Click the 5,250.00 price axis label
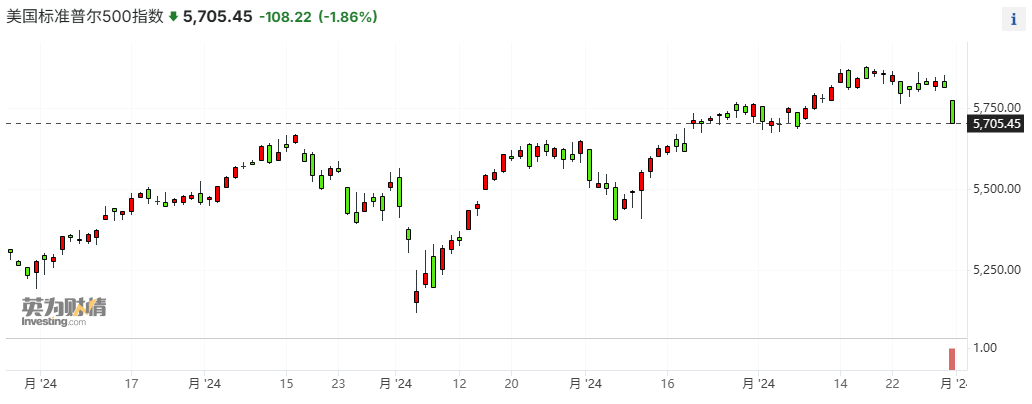Viewport: 1032px width, 404px height. 995,269
